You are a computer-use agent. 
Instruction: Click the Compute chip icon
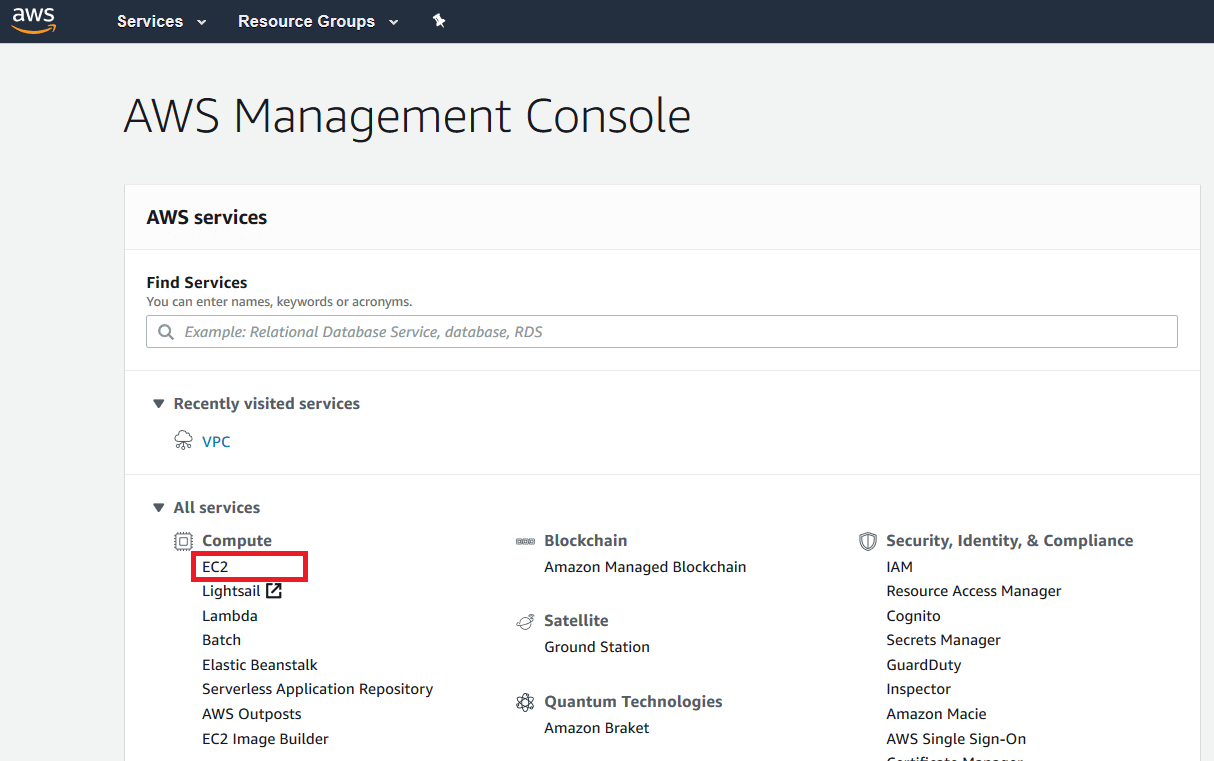tap(183, 541)
